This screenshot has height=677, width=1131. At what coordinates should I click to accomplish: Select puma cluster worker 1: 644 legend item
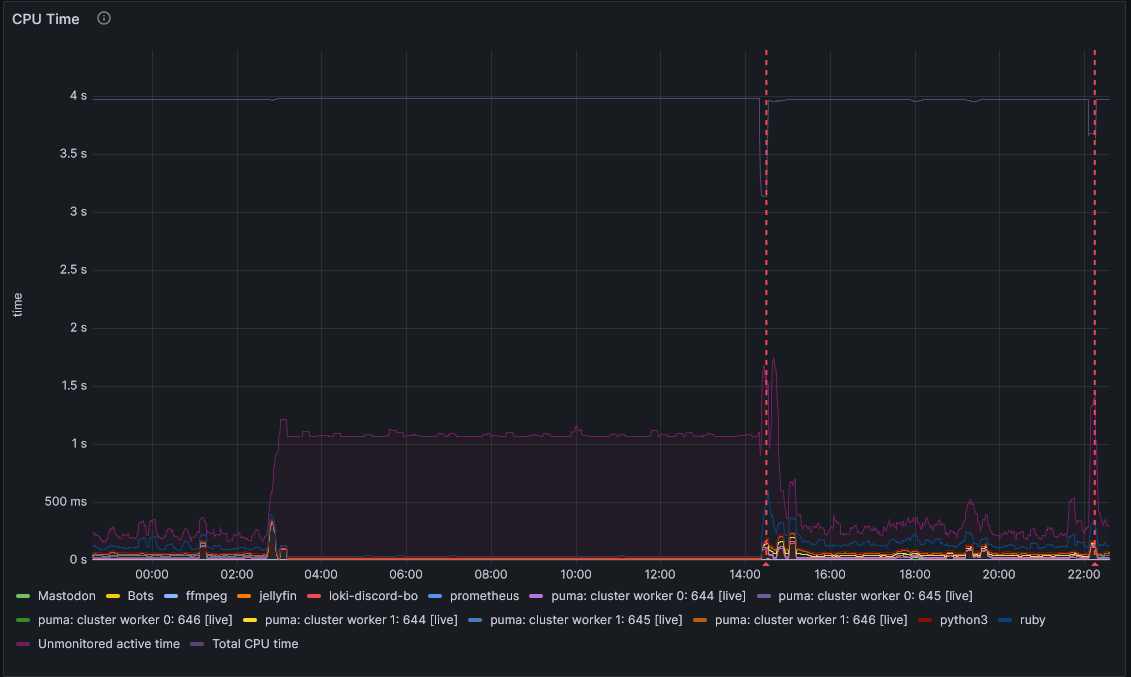(x=361, y=620)
